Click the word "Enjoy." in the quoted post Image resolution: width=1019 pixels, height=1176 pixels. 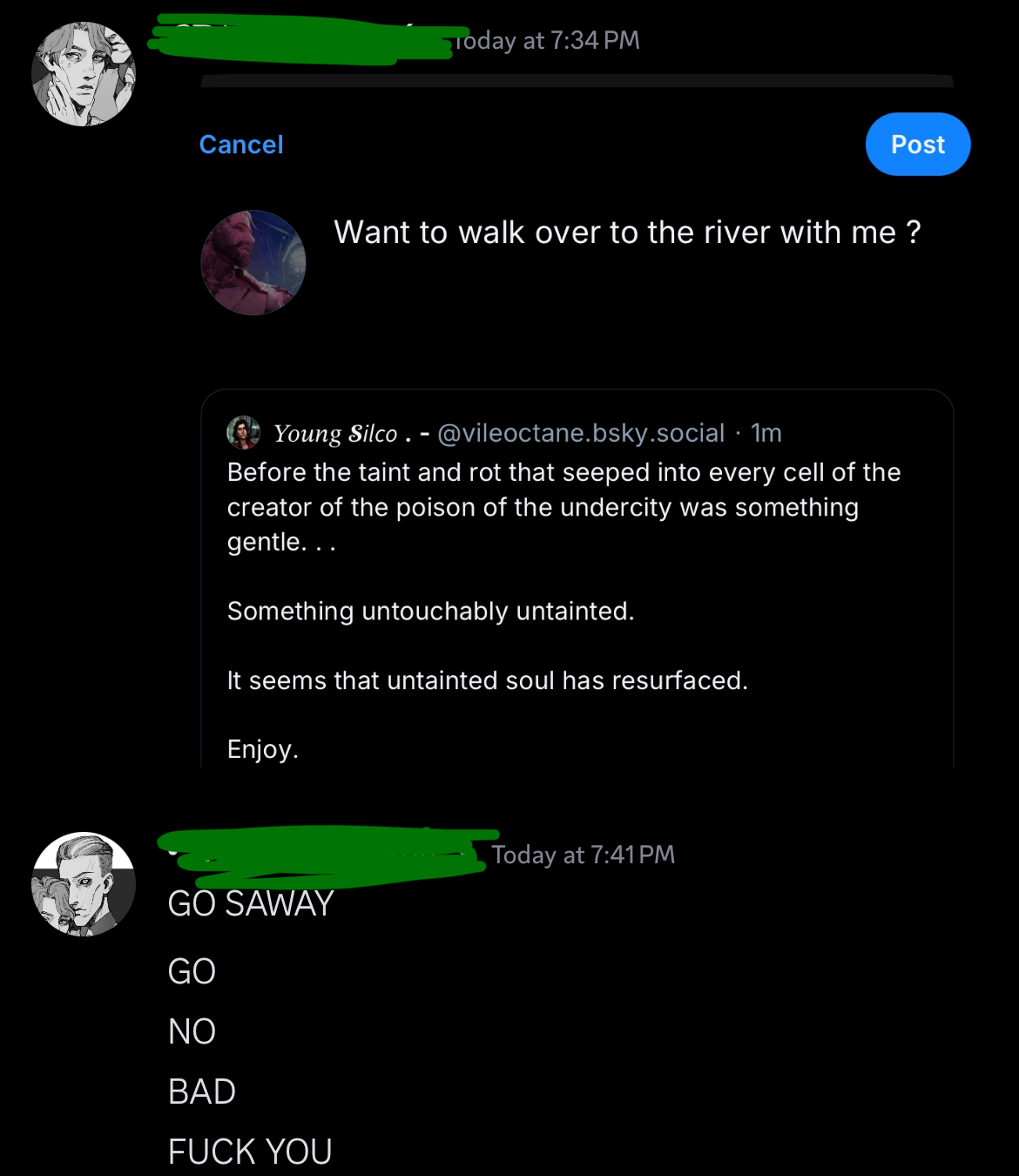pyautogui.click(x=262, y=749)
